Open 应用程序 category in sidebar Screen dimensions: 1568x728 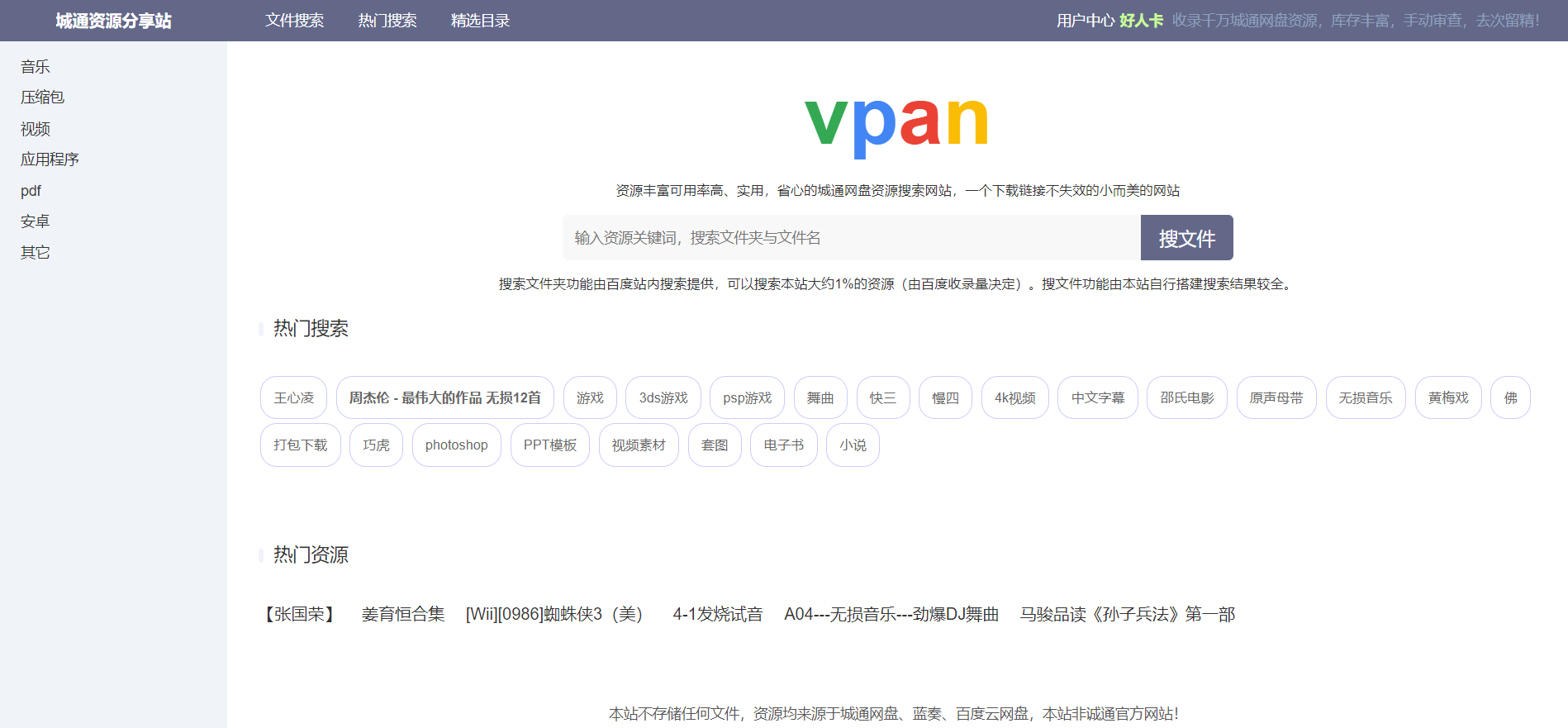pos(50,159)
